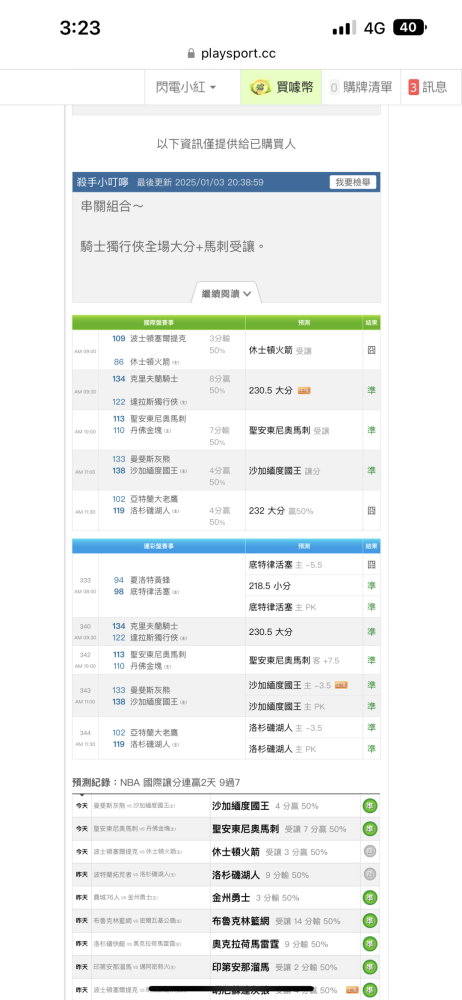The image size is (462, 1000).
Task: Click green 準 icon for 金州勇士 record
Action: coord(370,897)
